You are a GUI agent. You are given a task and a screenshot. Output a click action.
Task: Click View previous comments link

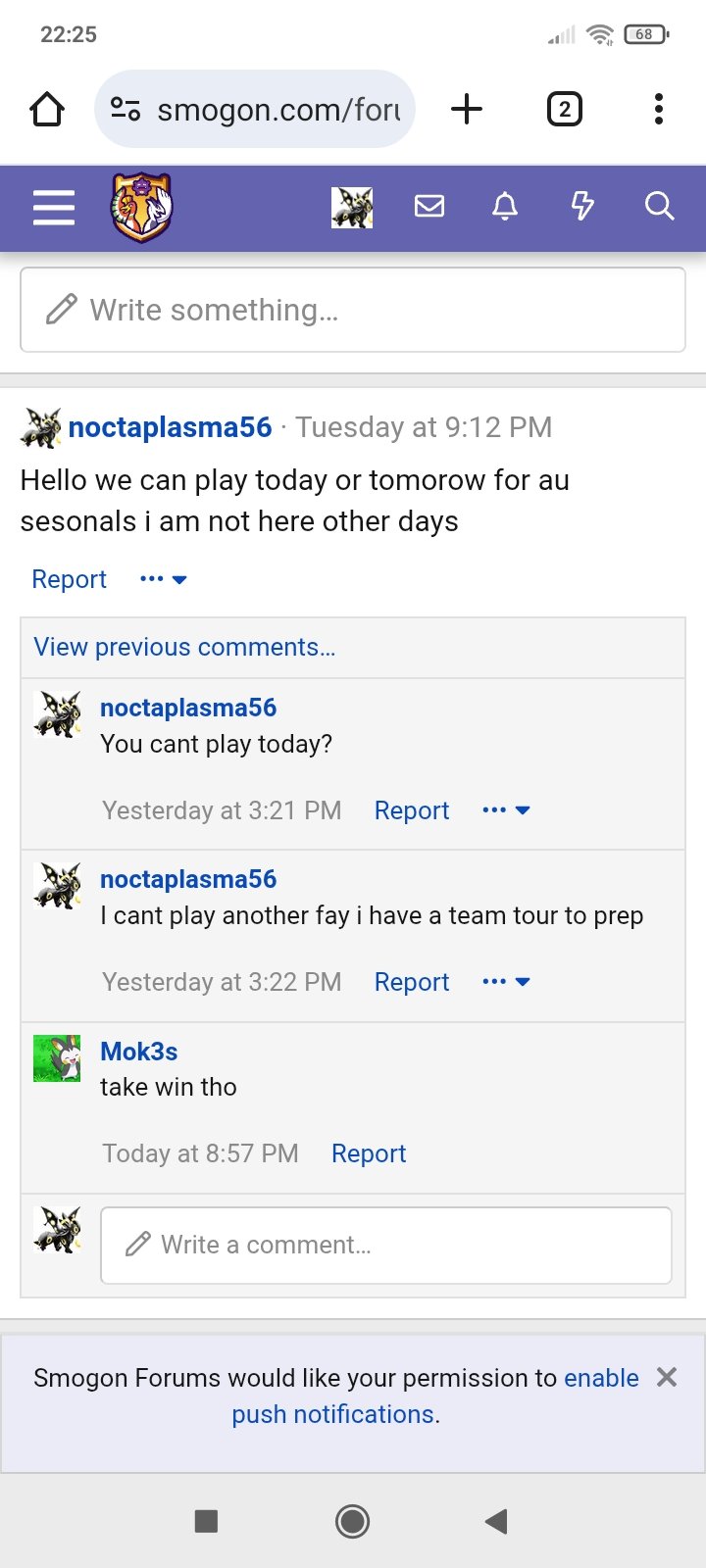(184, 647)
